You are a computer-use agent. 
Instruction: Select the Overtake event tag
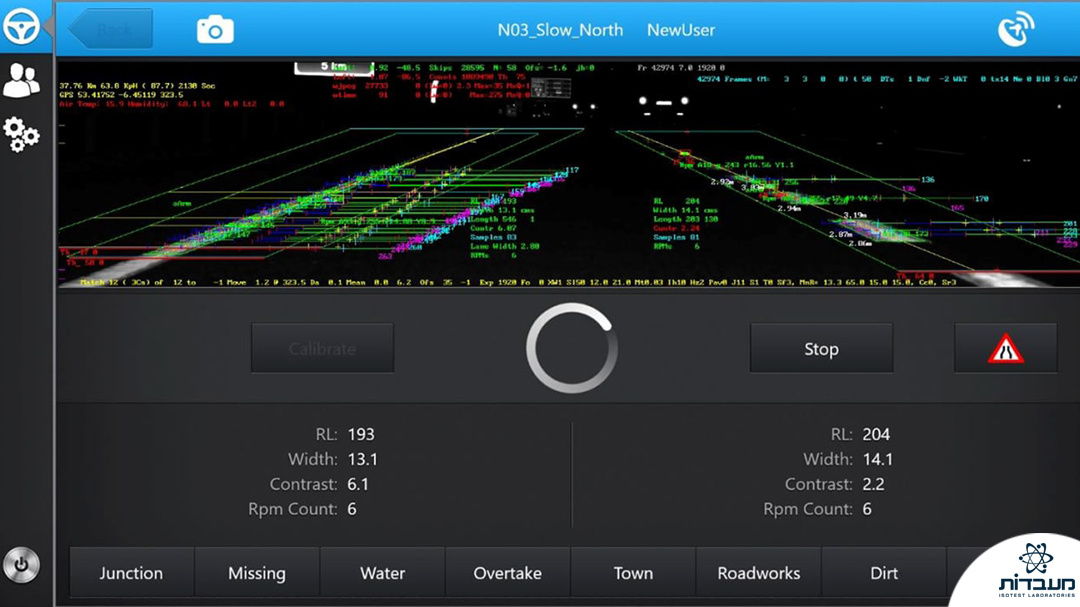508,573
